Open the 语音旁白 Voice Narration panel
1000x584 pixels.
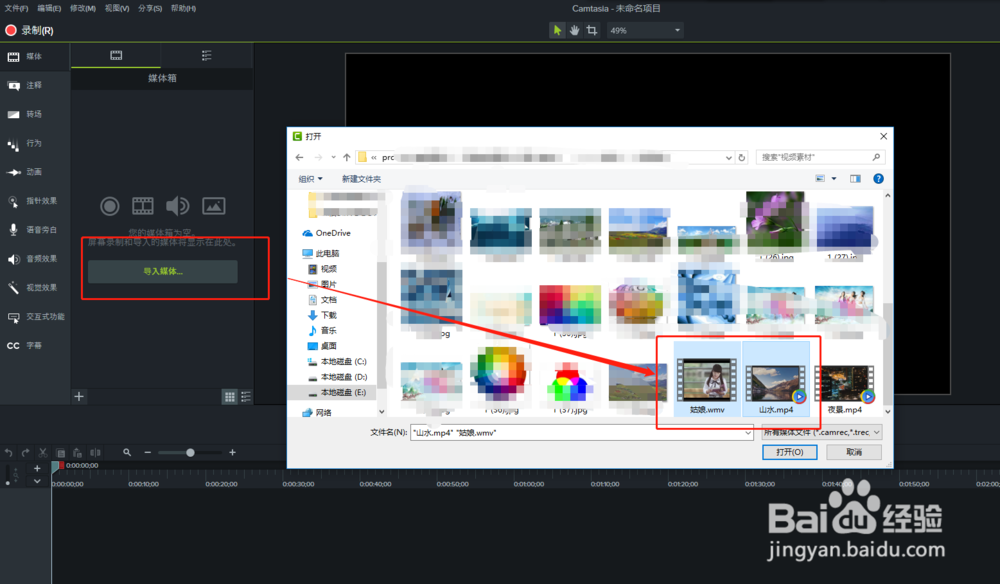click(x=33, y=230)
